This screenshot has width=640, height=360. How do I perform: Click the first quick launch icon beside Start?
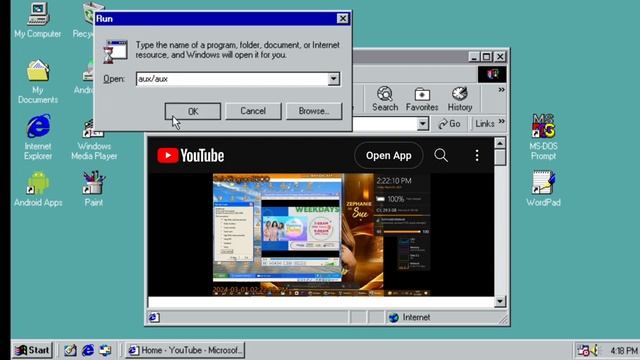[70, 350]
